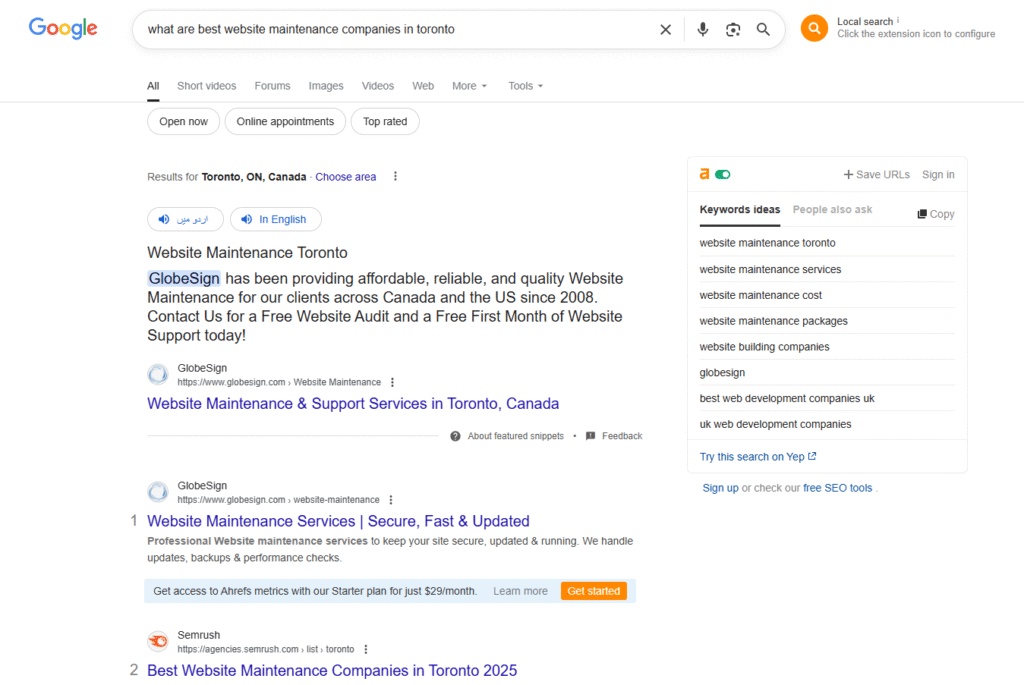Click the orange Get started button

coord(593,591)
